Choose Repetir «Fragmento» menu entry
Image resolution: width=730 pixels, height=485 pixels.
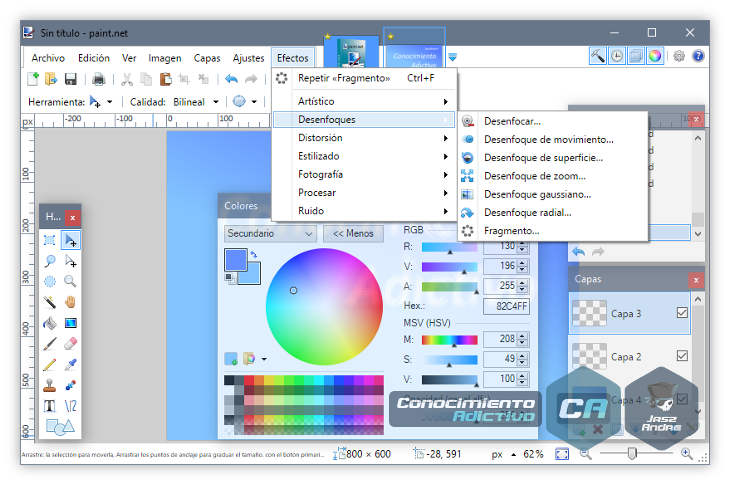364,78
